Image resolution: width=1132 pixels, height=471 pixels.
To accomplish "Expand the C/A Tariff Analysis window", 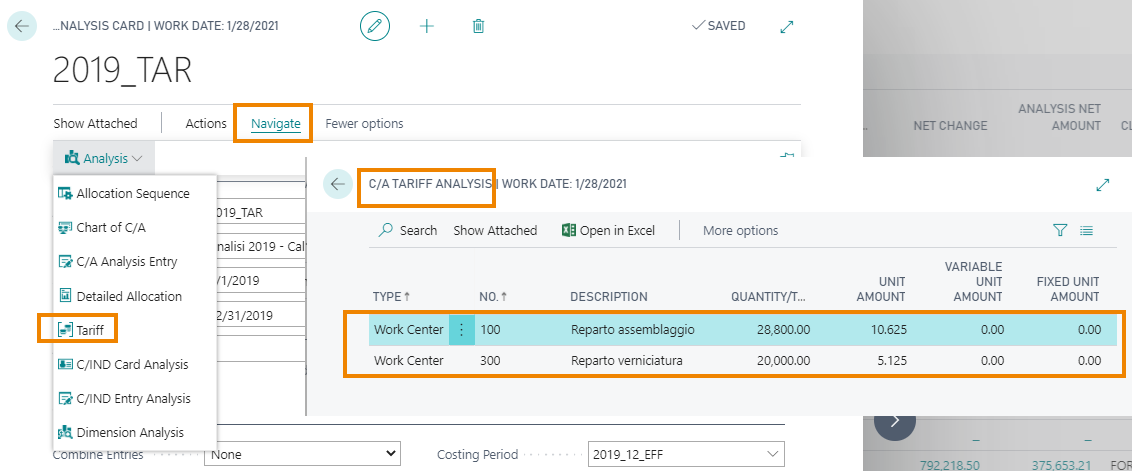I will (1102, 185).
